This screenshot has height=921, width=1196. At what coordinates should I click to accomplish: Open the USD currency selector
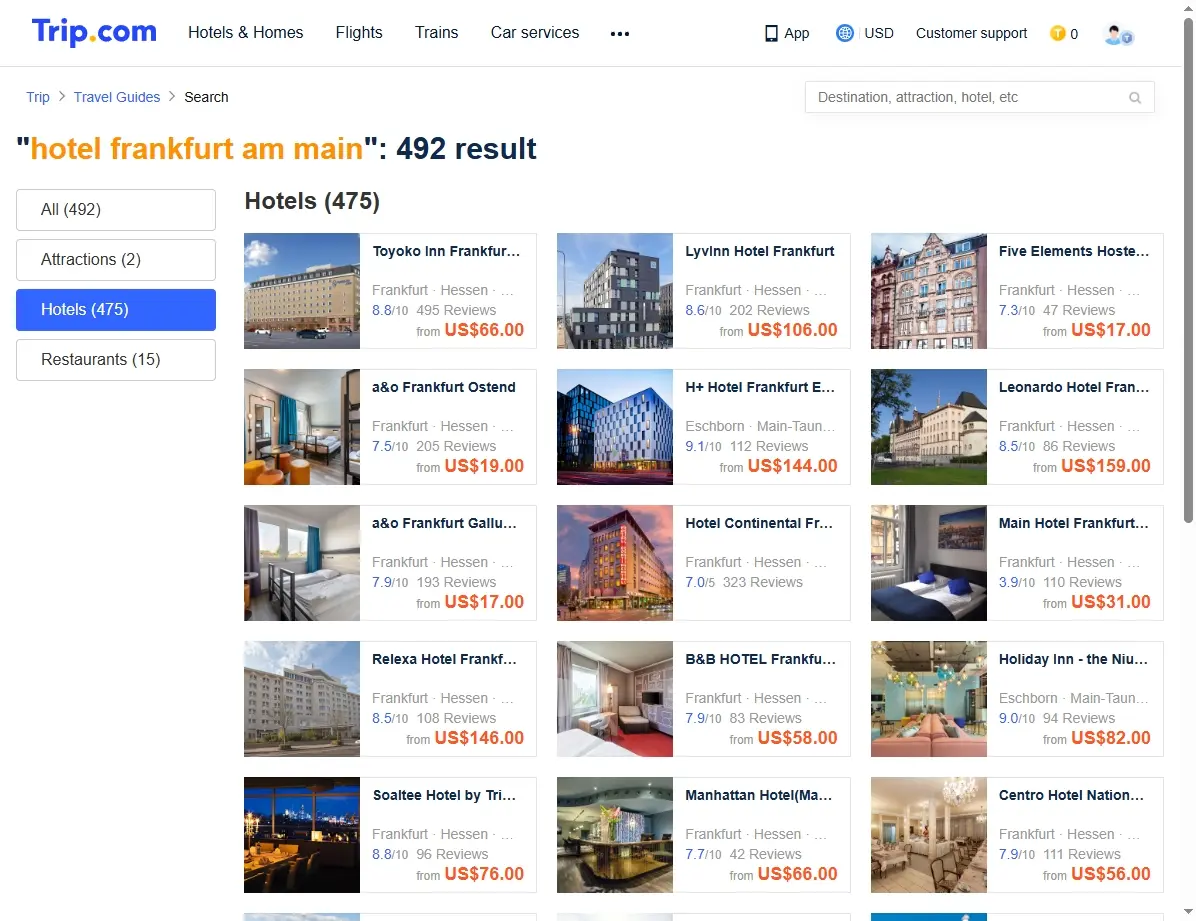click(x=879, y=33)
